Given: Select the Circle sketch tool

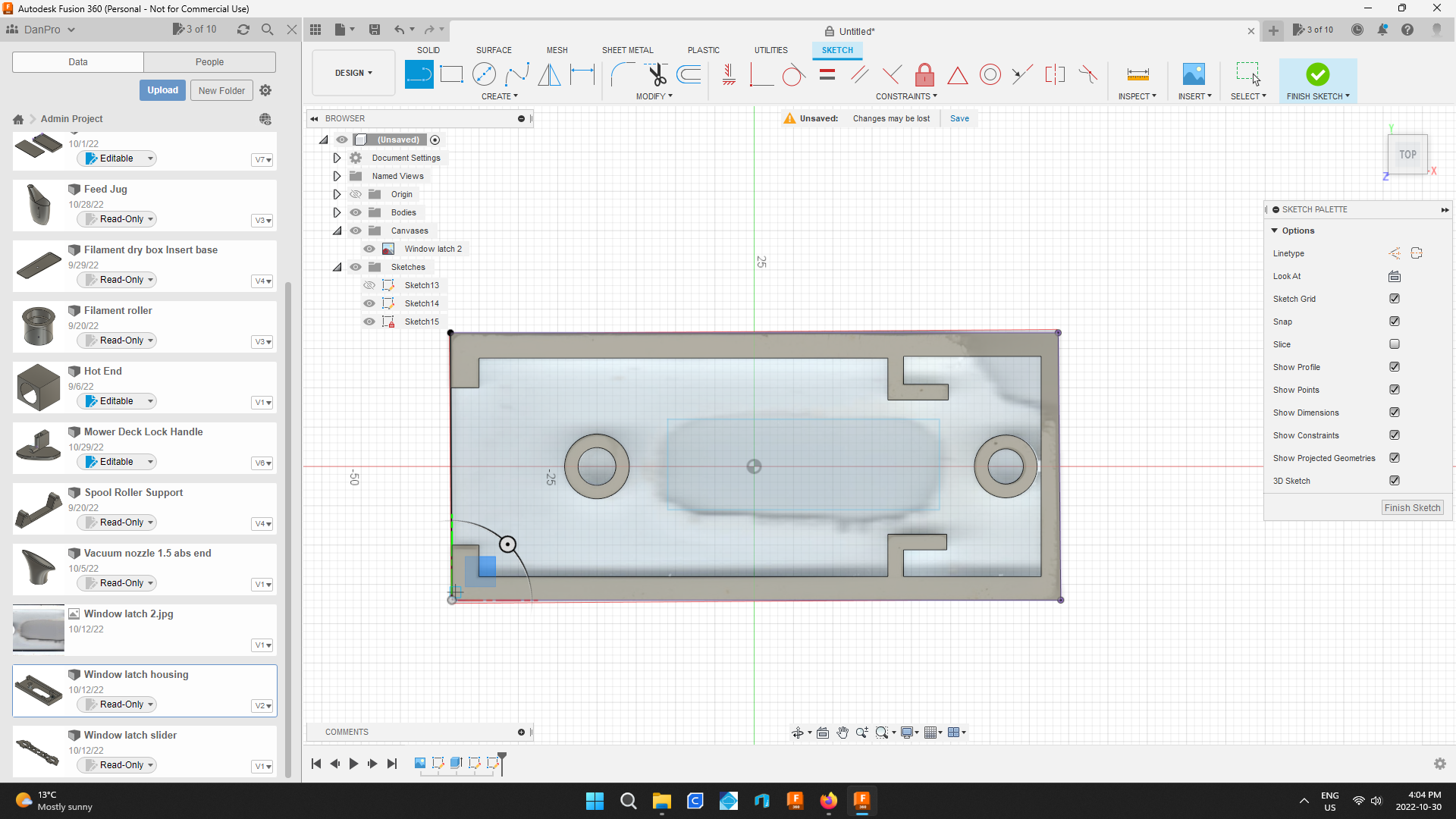Looking at the screenshot, I should (485, 74).
